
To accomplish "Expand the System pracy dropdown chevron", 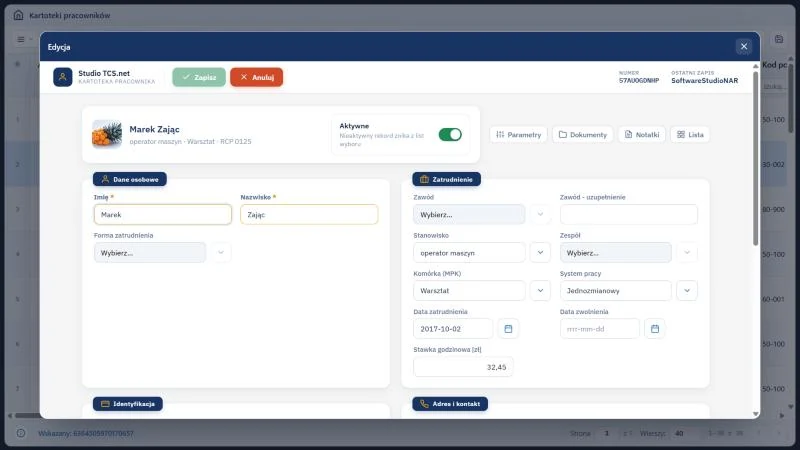I will click(687, 291).
